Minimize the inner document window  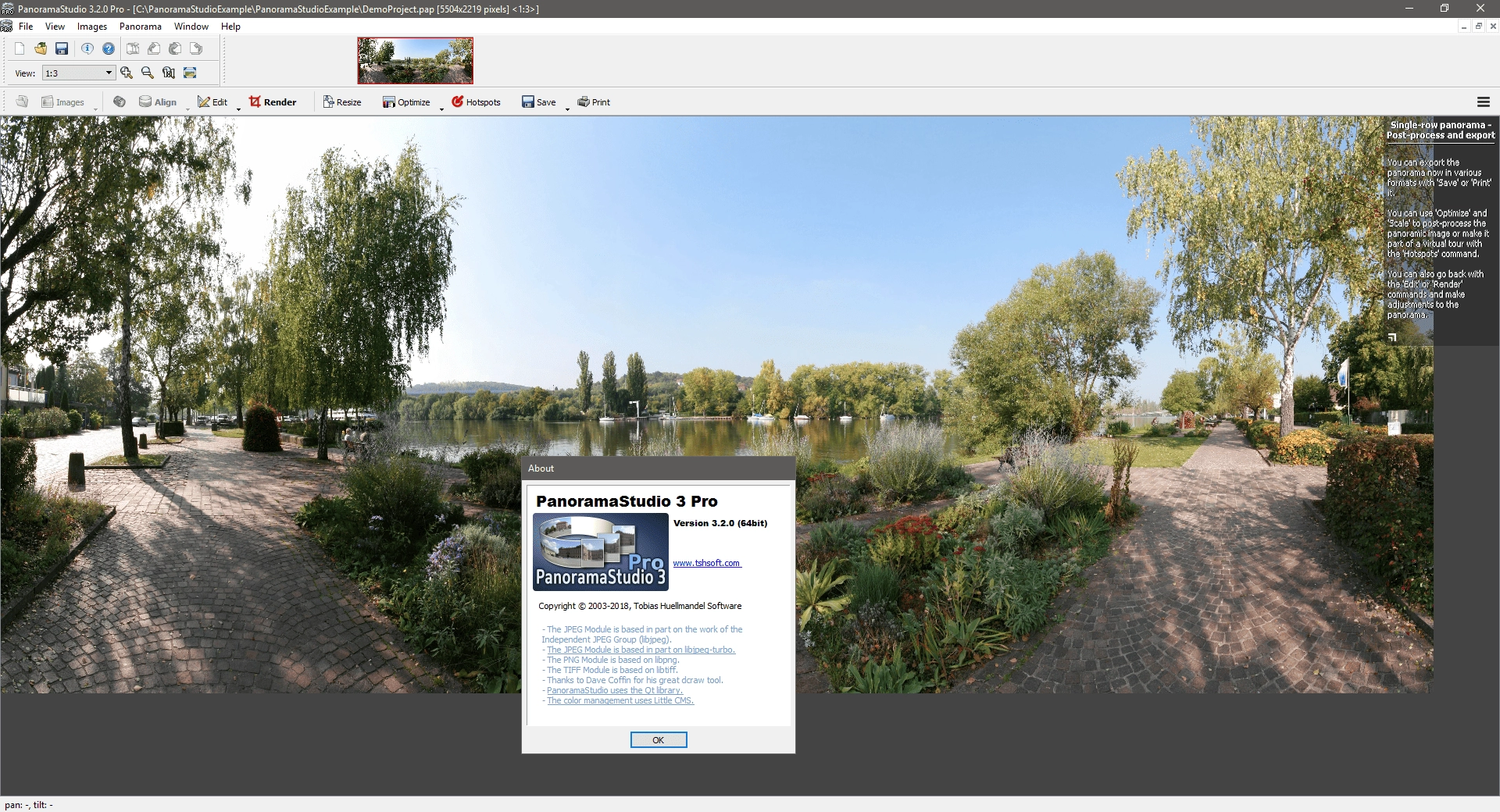pyautogui.click(x=1464, y=27)
